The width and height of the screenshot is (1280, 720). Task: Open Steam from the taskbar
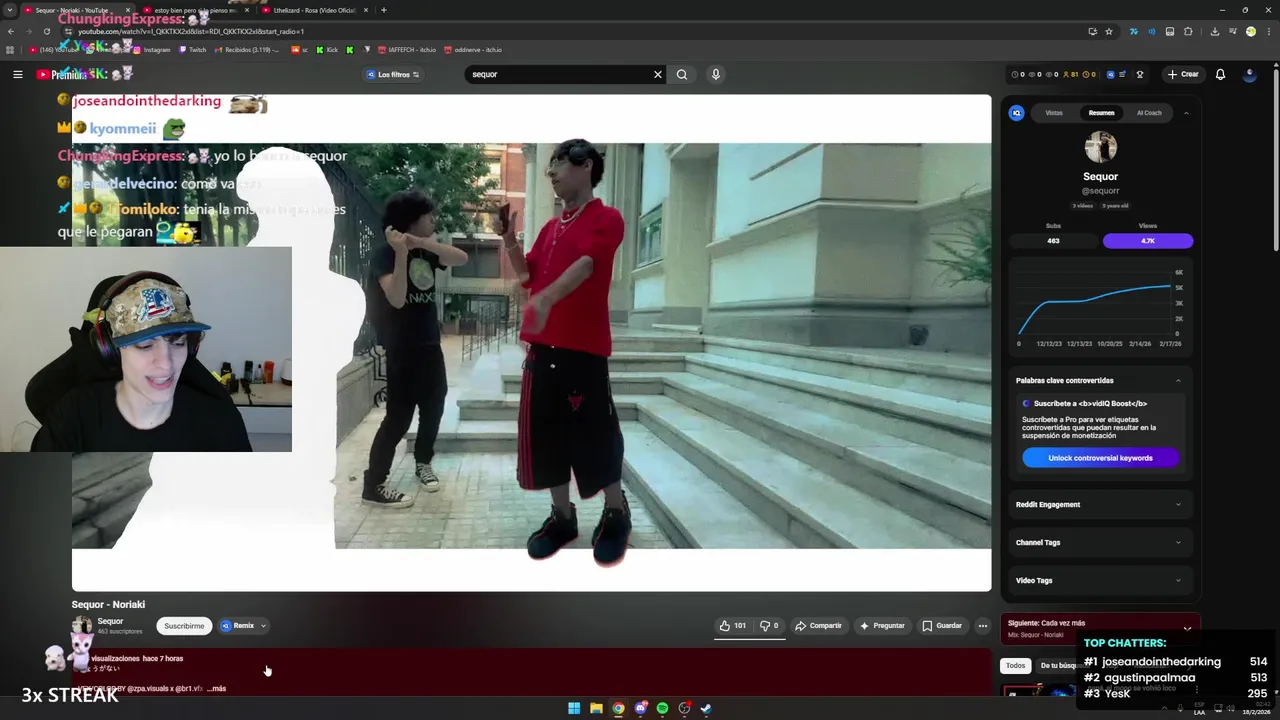tap(706, 708)
